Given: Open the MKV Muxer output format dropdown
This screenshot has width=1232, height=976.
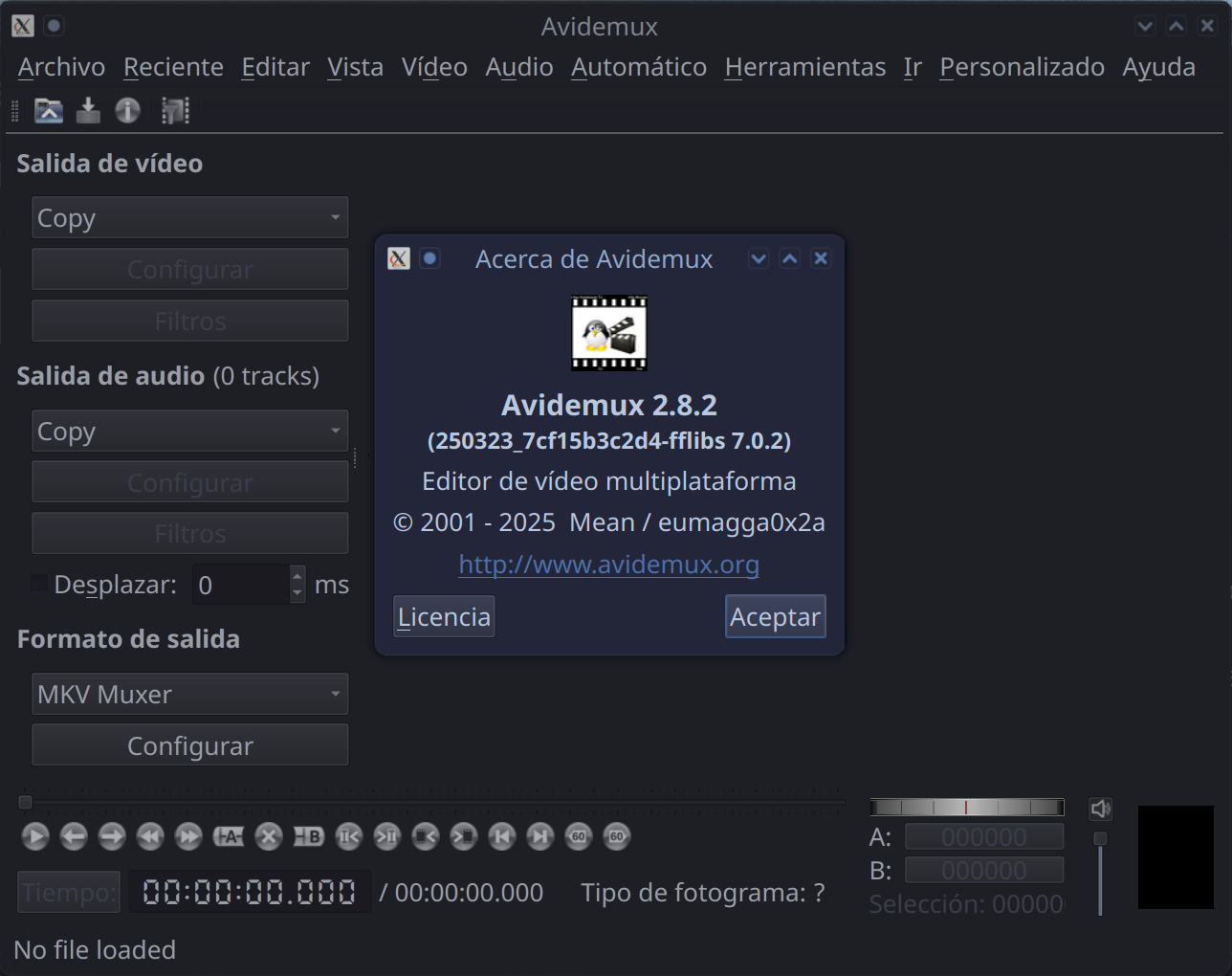Looking at the screenshot, I should click(189, 694).
